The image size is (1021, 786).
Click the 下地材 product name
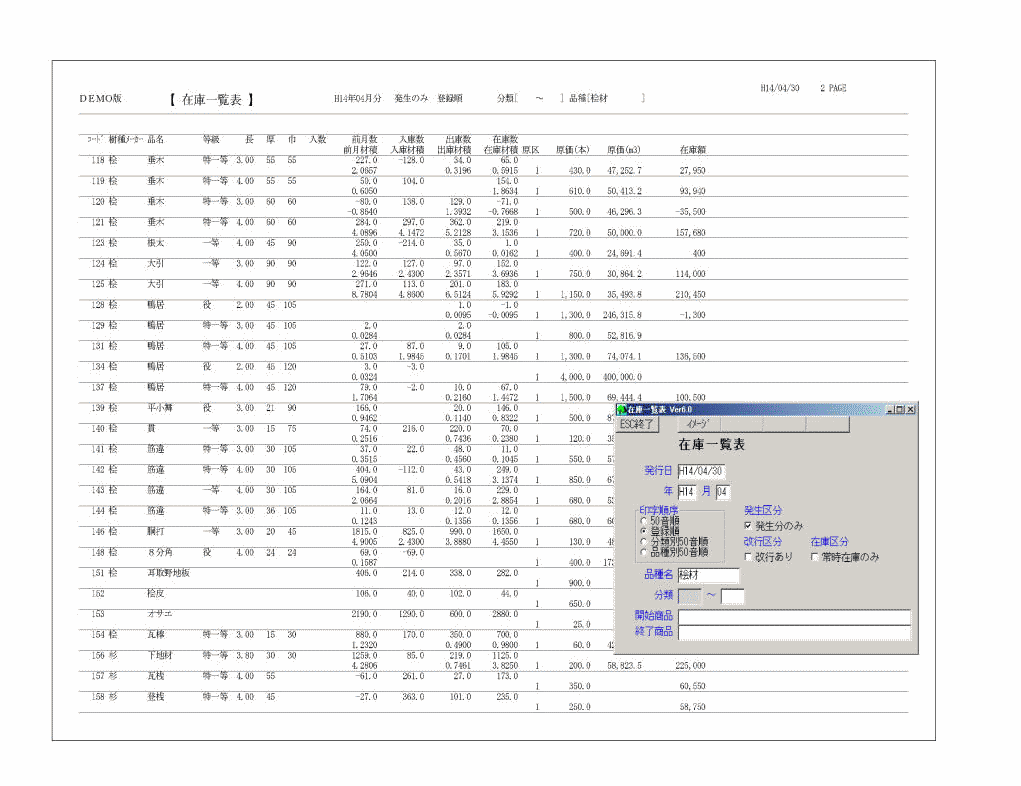(x=160, y=656)
